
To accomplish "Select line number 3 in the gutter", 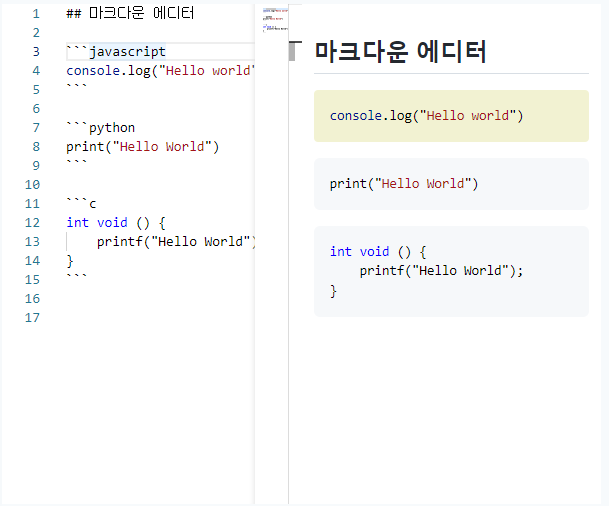I will (x=36, y=52).
